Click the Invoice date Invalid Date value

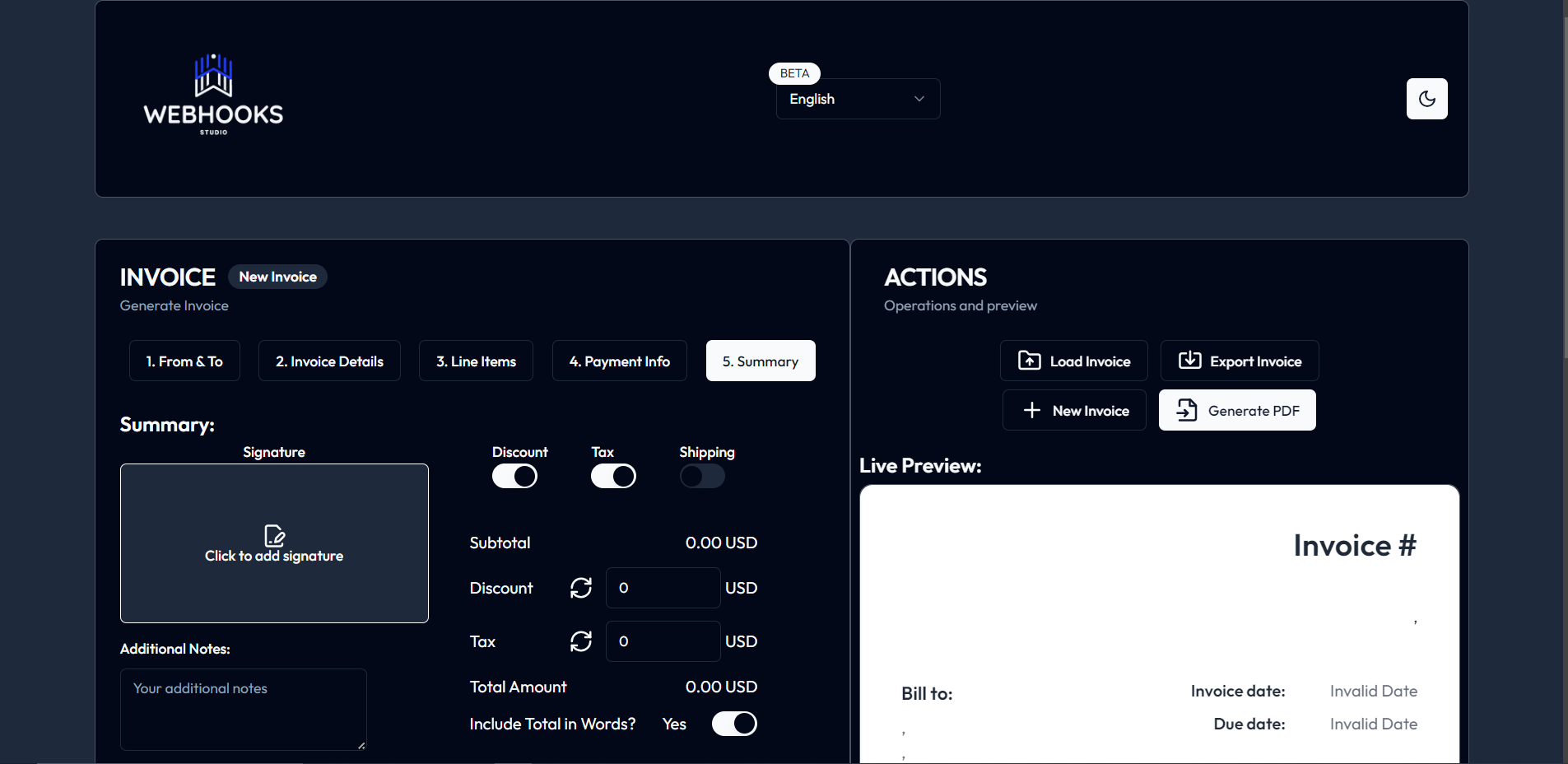(1374, 691)
